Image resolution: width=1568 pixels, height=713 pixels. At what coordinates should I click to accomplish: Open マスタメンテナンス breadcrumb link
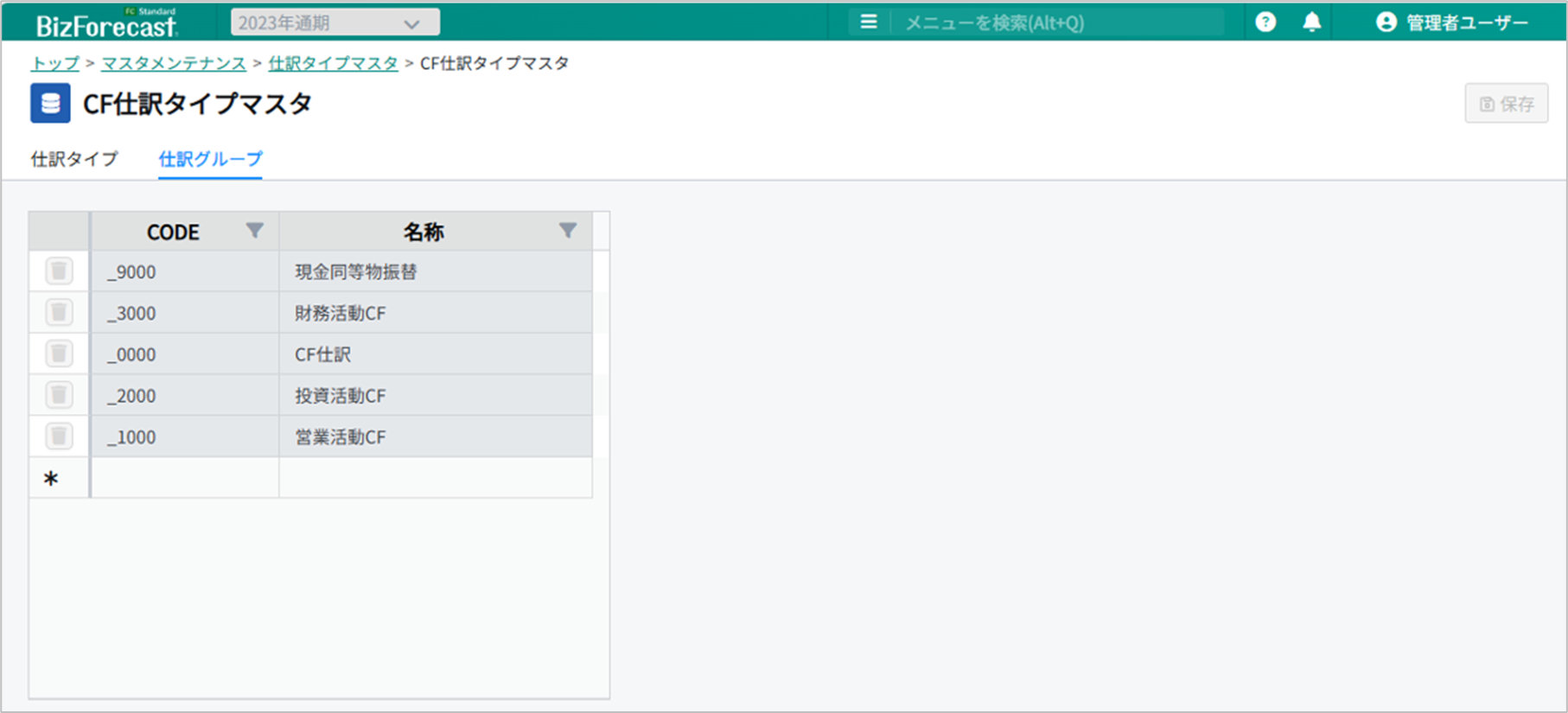point(174,63)
